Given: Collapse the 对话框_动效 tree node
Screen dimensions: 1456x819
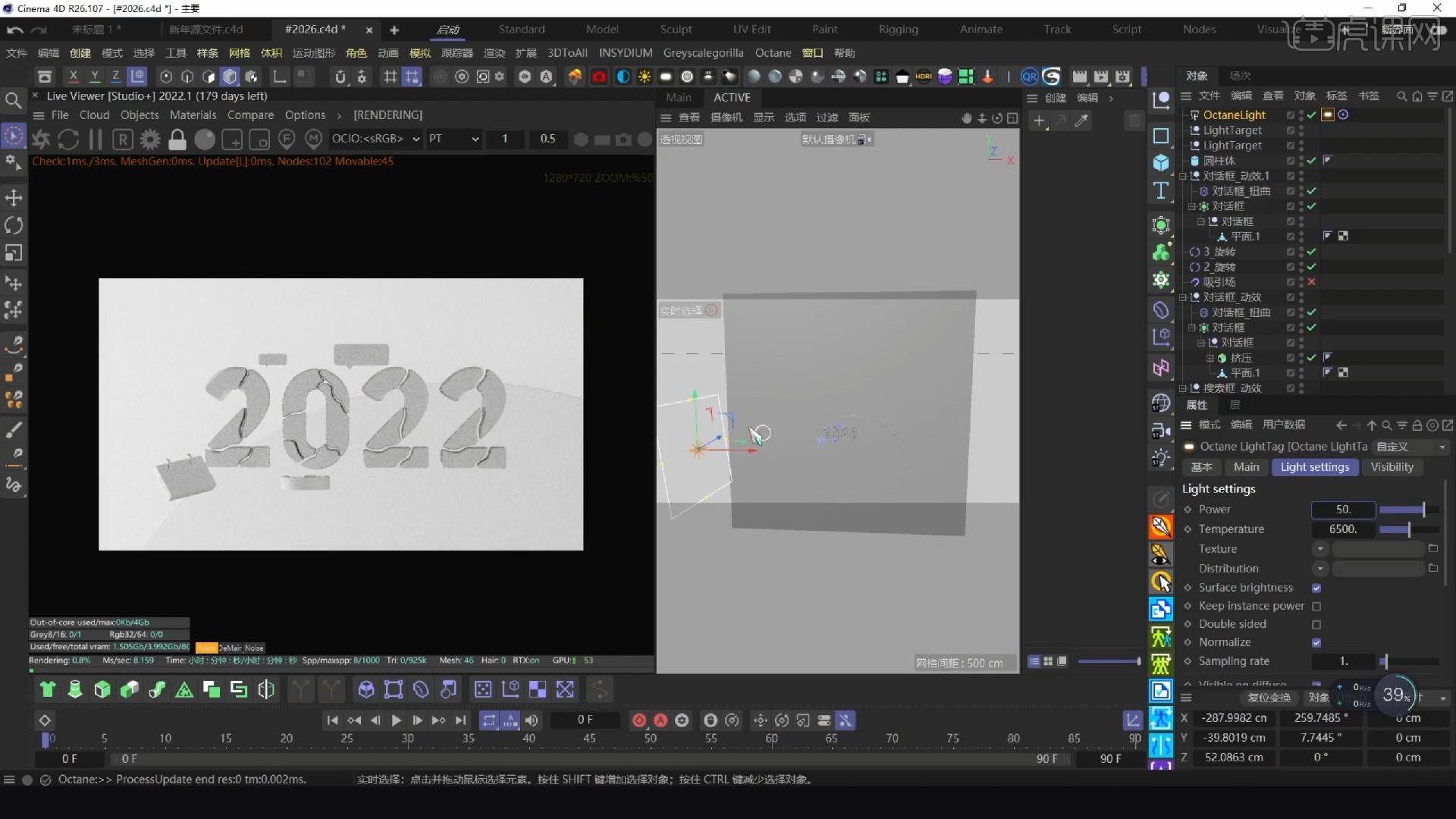Looking at the screenshot, I should pos(1183,297).
